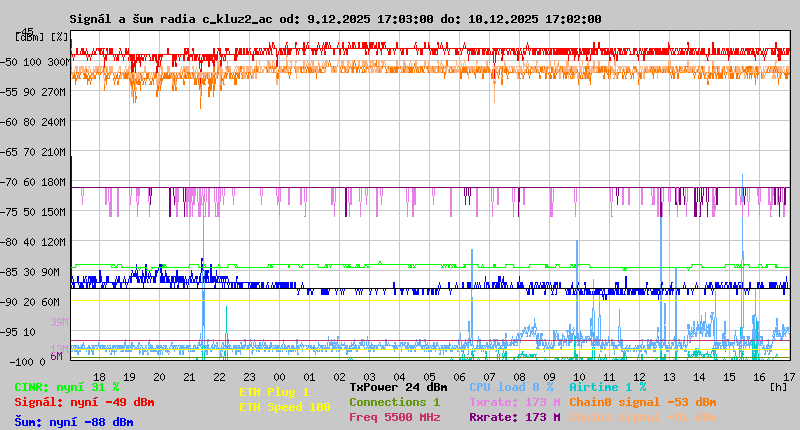The image size is (800, 430).
Task: Select the 'CINR: nyní 31 %' legend entry
Action: coord(67,387)
